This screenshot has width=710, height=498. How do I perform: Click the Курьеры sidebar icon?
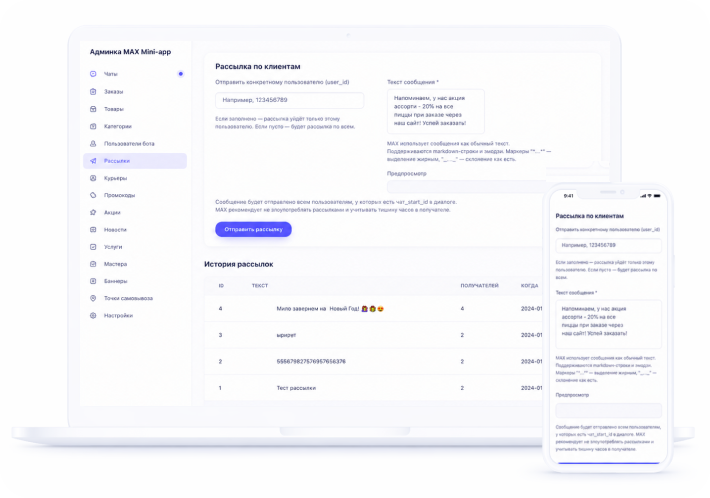pyautogui.click(x=93, y=178)
